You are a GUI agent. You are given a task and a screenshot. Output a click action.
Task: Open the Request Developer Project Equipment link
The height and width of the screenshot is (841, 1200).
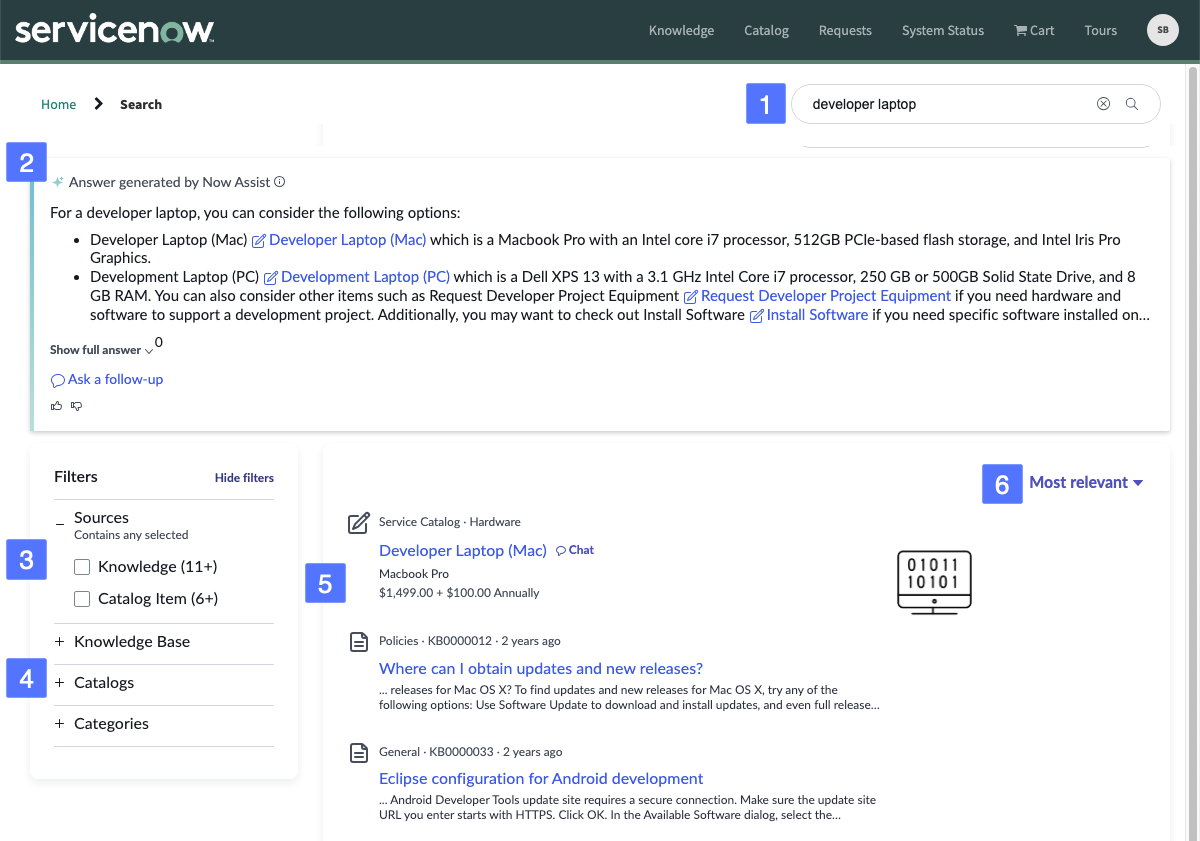tap(817, 296)
